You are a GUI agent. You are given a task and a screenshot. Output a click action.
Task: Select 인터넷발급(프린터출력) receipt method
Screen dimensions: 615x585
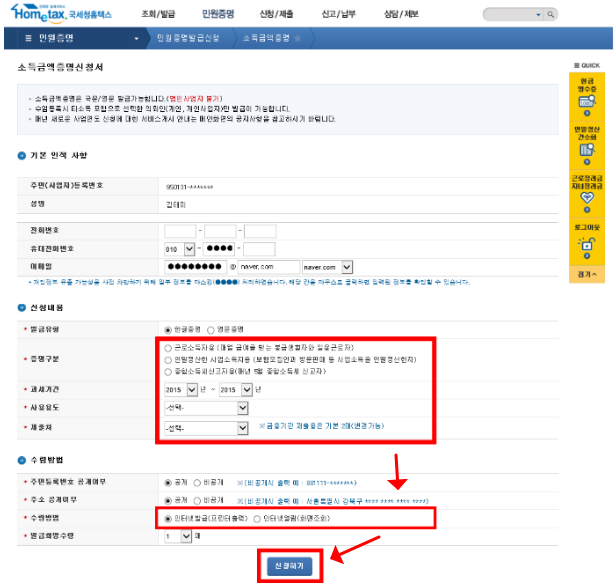tap(168, 519)
